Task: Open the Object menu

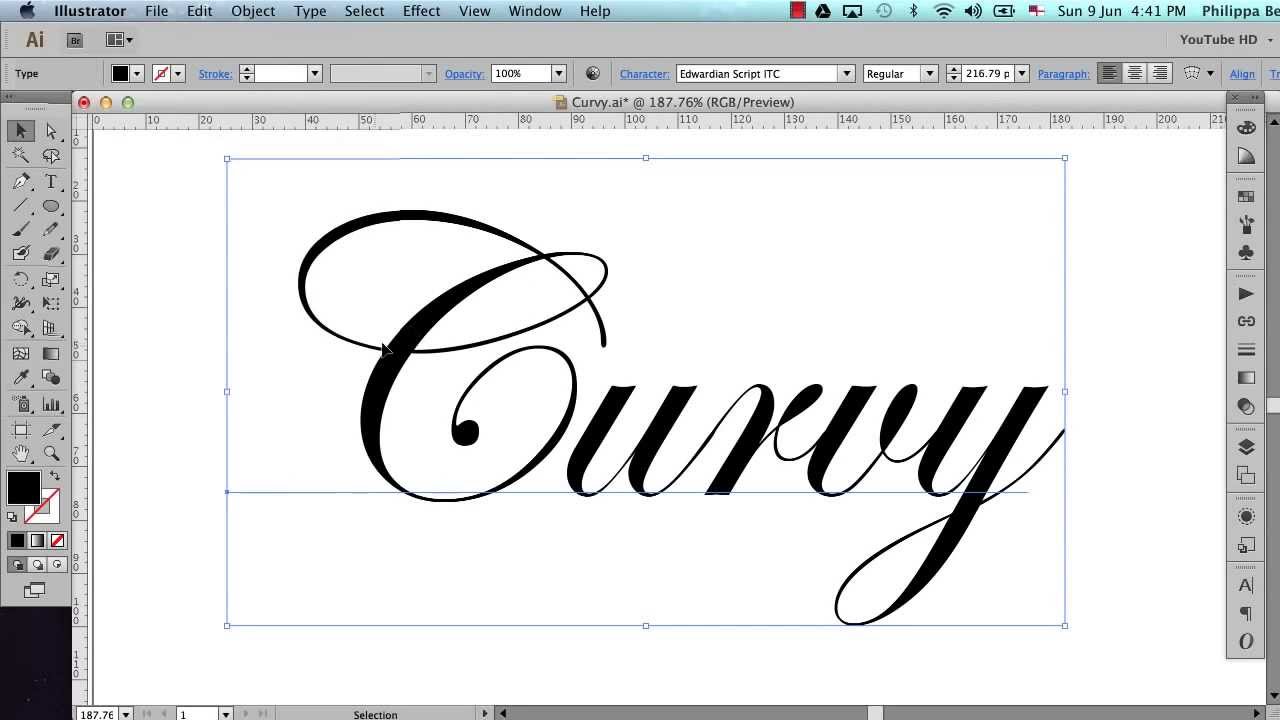Action: (x=253, y=11)
